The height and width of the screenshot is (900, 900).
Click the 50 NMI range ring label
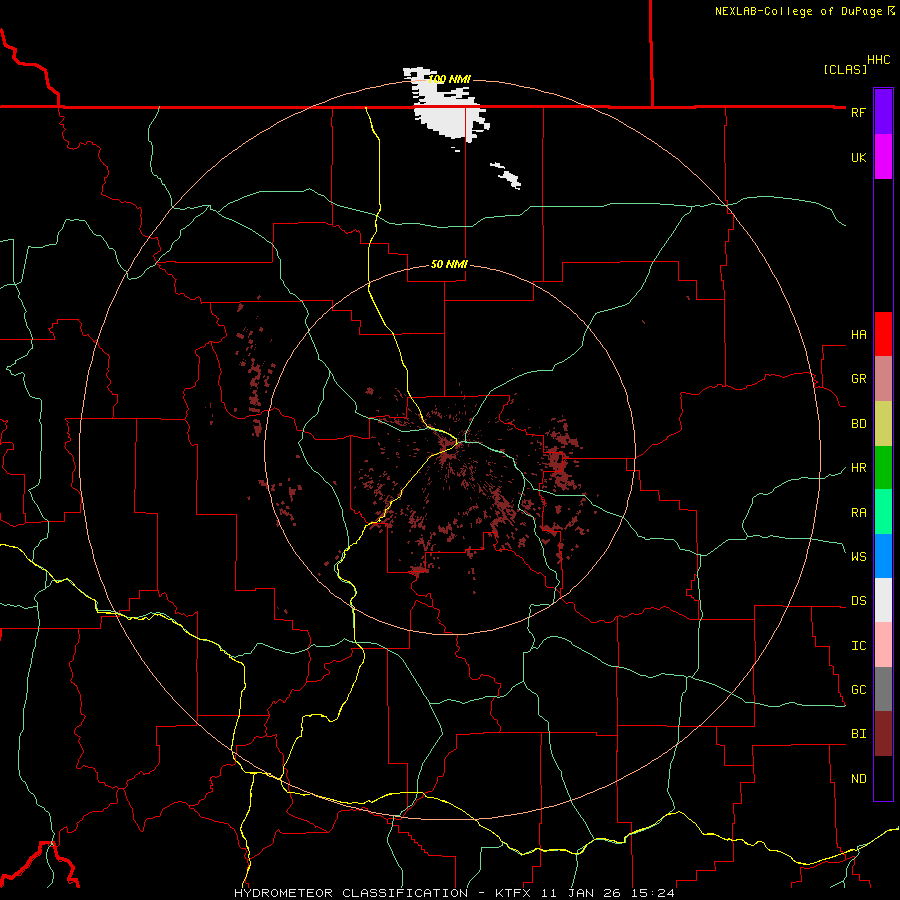[x=449, y=264]
